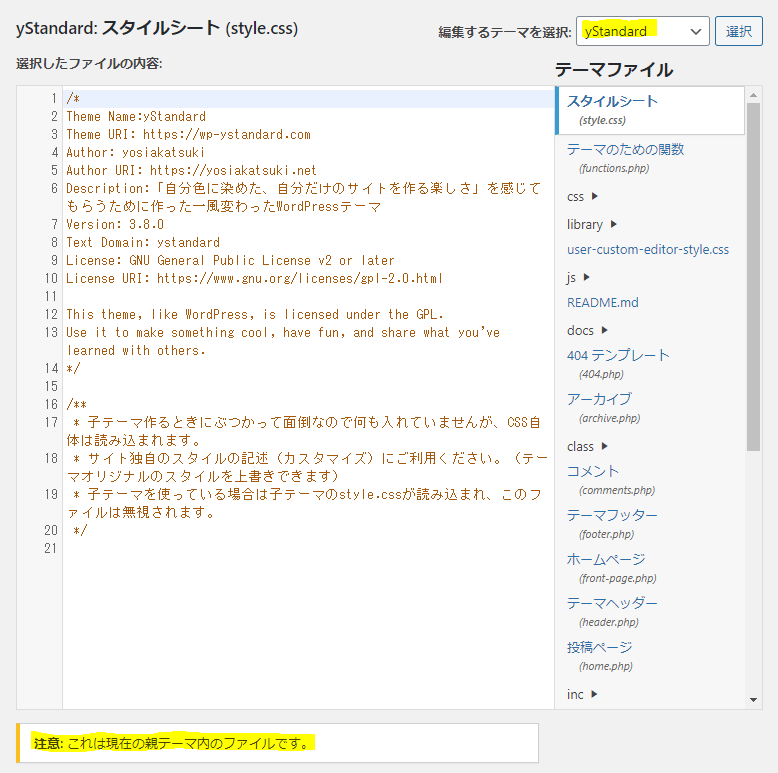Click the テーマファイル heading
Viewport: 778px width, 773px height.
(614, 69)
